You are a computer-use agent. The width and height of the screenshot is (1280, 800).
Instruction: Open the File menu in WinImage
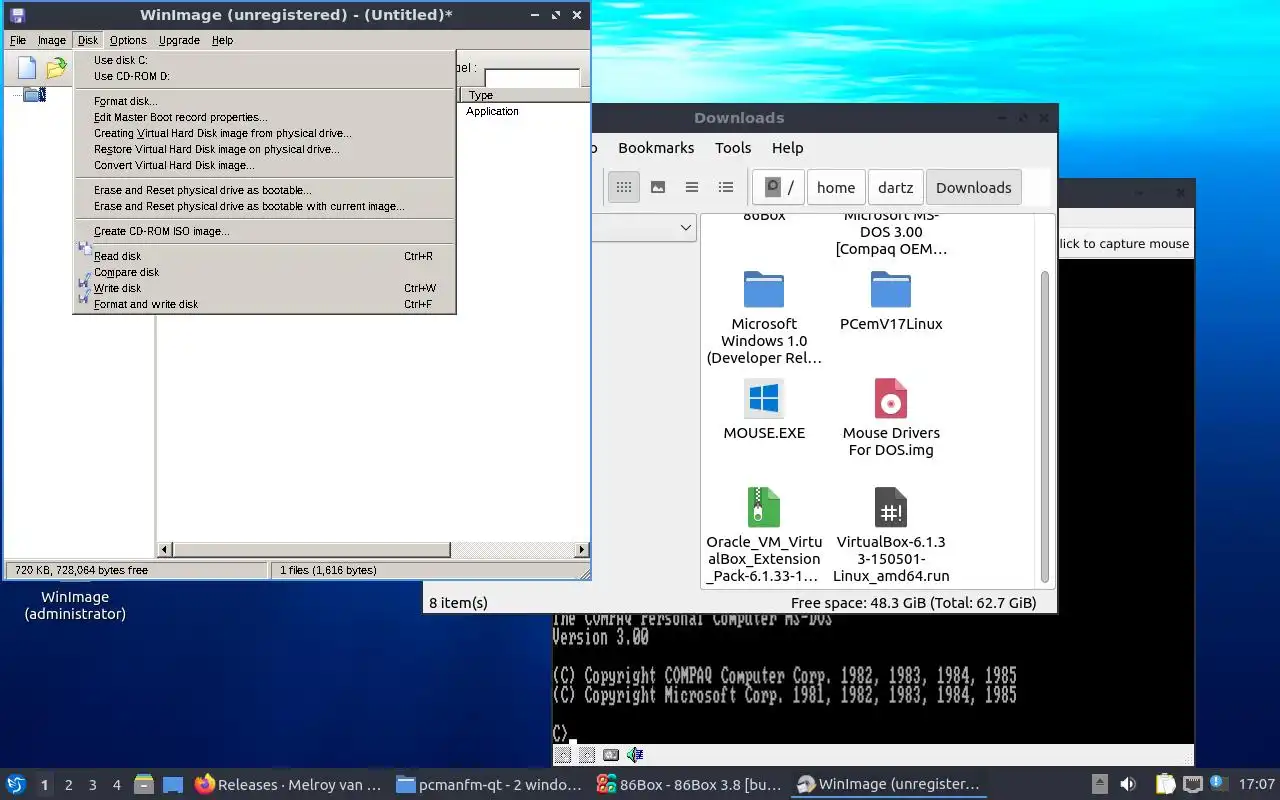pos(18,40)
